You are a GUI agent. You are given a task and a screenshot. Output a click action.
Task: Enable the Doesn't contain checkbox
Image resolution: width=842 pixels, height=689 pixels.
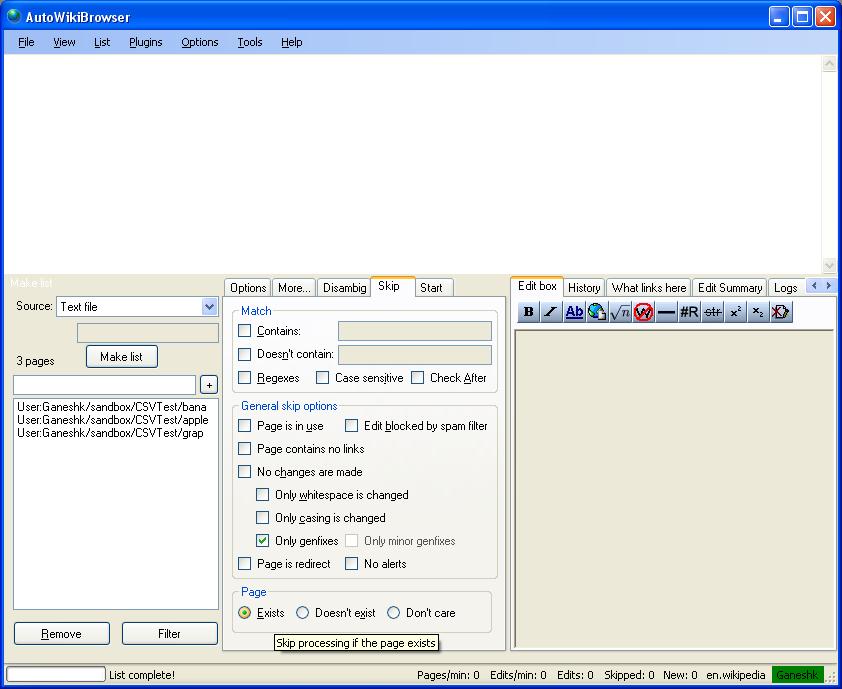(244, 354)
